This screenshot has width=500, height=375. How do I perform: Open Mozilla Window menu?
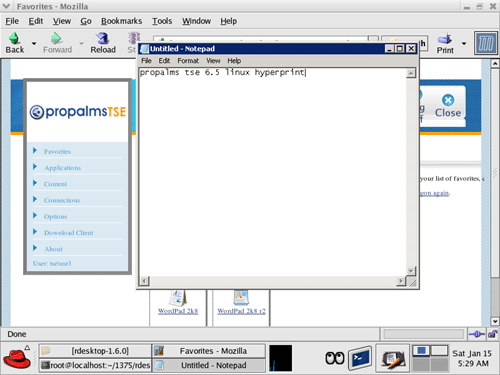[x=196, y=21]
